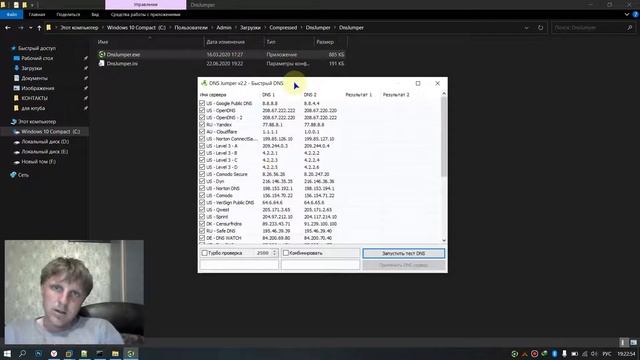Open КОНТАКТЫ folder in sidebar
The height and width of the screenshot is (360, 640).
34,98
